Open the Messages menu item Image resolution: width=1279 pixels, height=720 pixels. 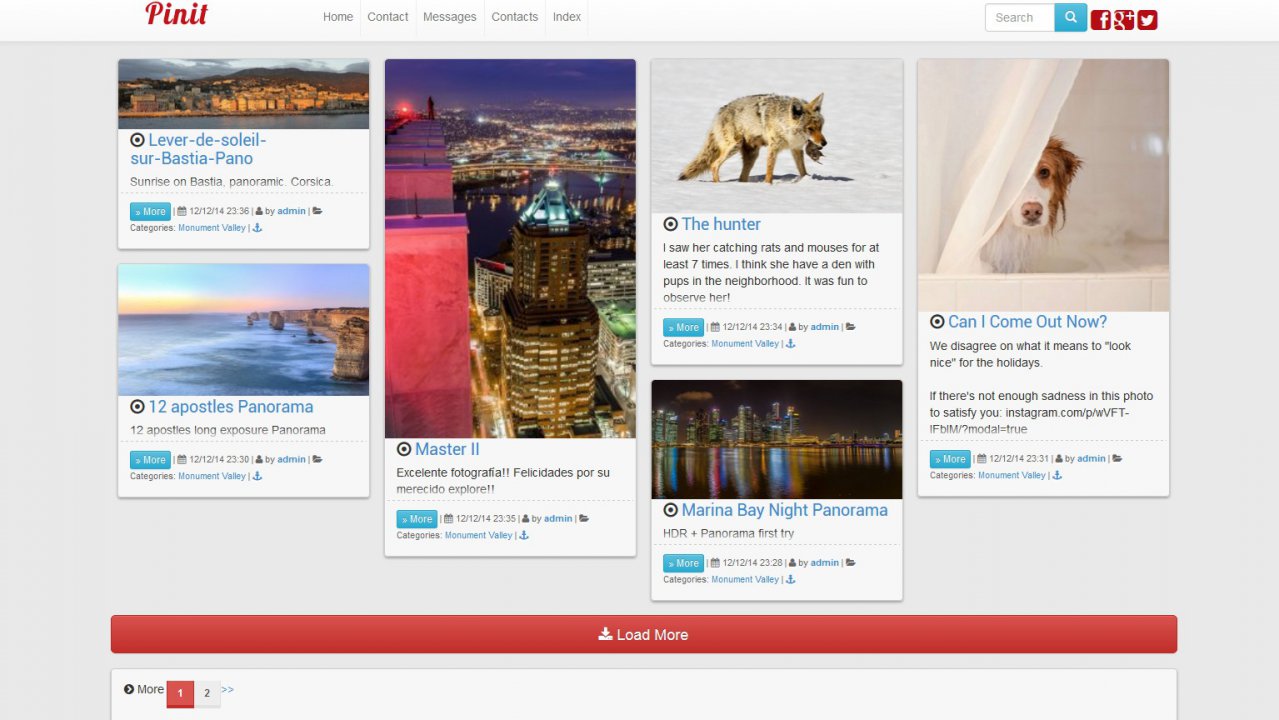tap(449, 17)
